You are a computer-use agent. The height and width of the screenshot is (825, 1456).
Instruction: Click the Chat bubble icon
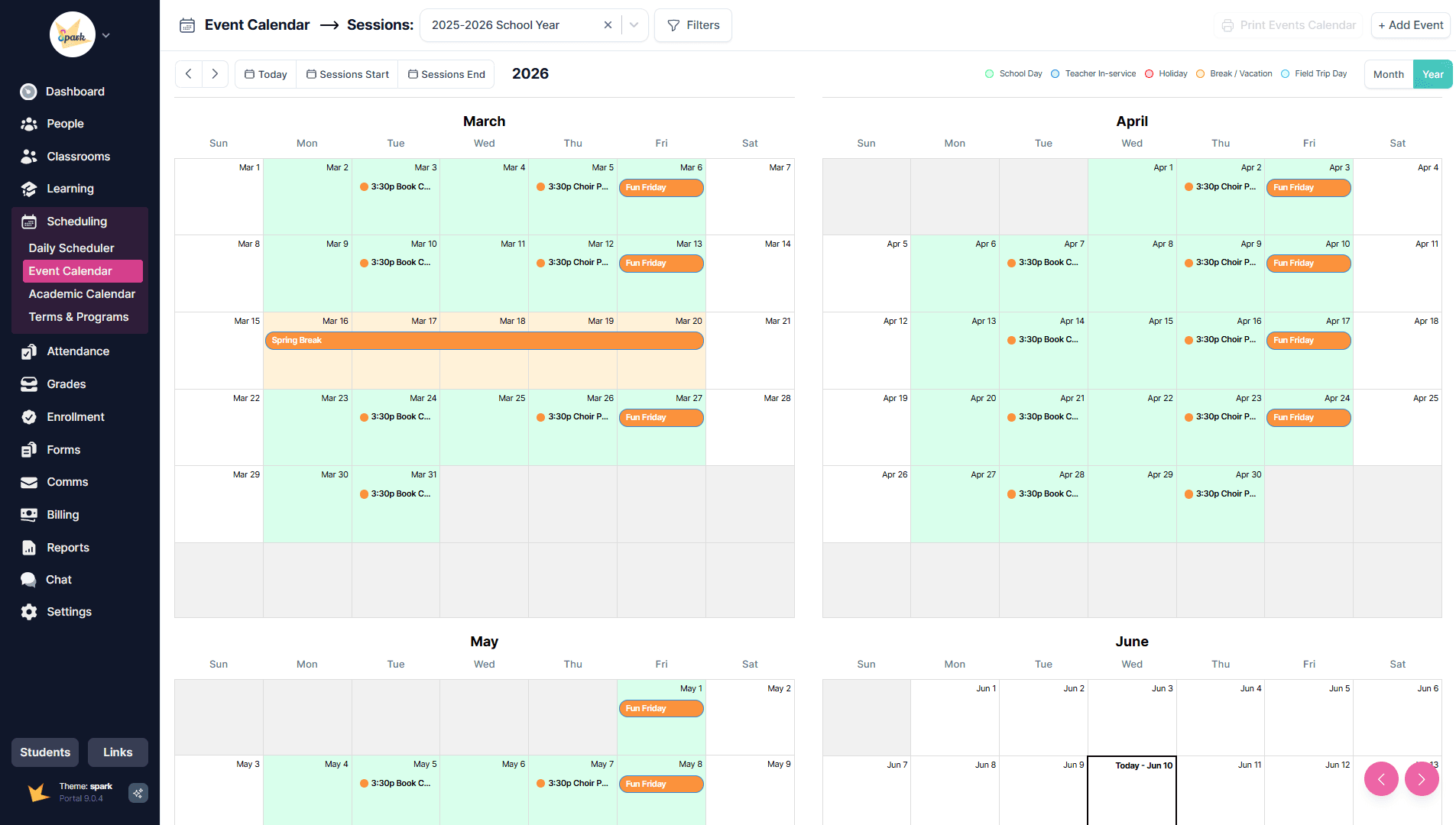point(28,580)
